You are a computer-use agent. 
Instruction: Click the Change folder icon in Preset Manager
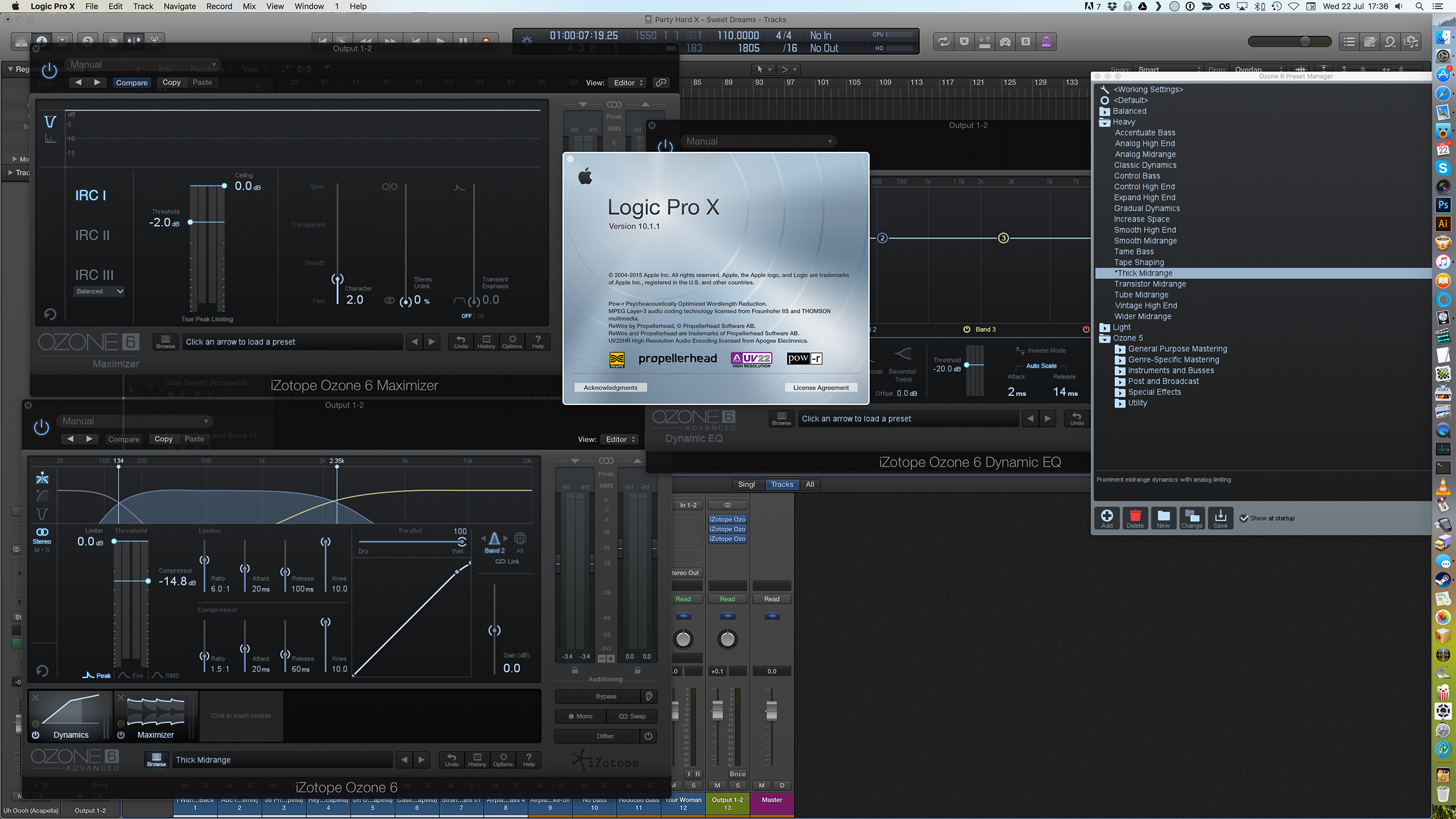(1192, 518)
